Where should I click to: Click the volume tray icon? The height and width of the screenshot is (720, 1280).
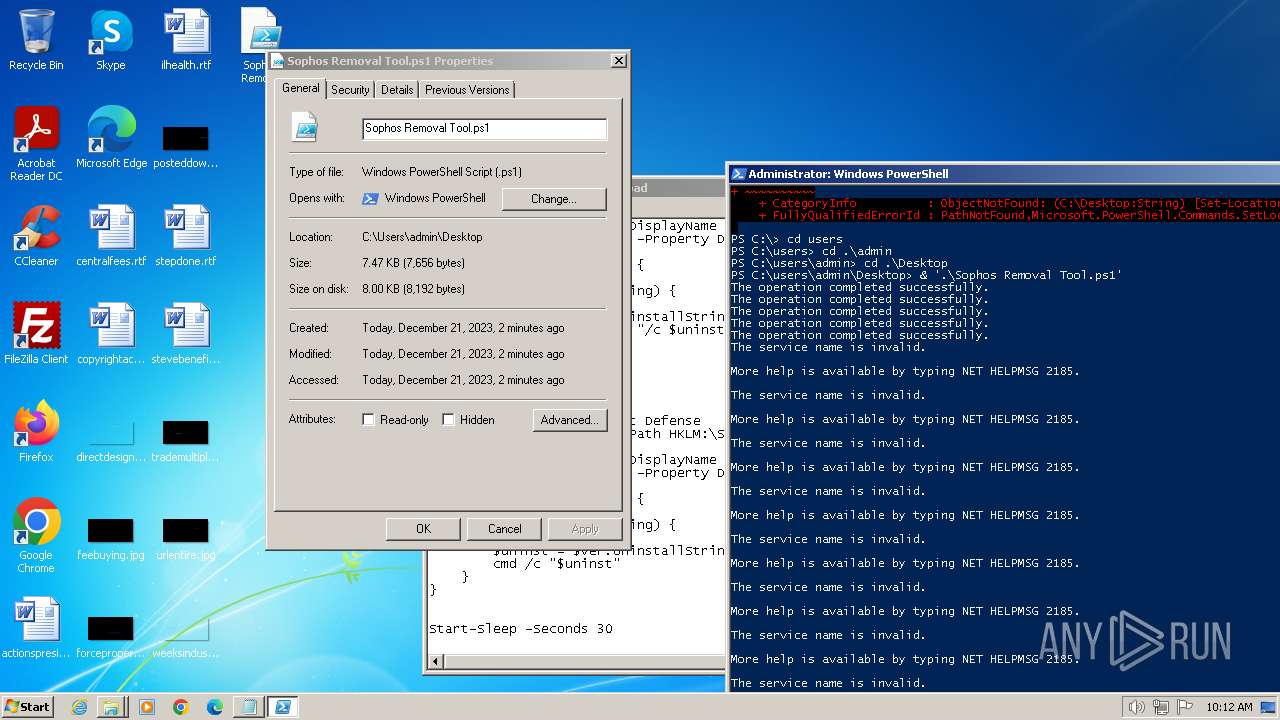tap(1136, 707)
